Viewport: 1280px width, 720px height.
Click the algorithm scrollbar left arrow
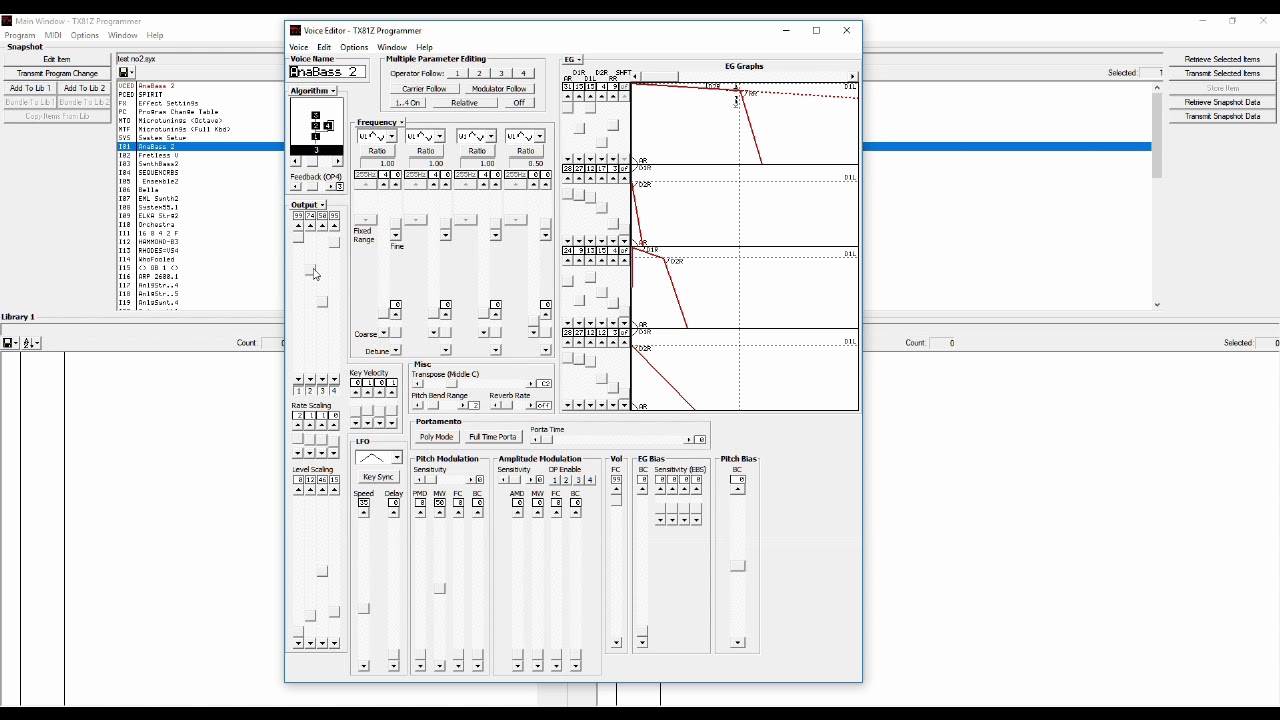tap(295, 161)
